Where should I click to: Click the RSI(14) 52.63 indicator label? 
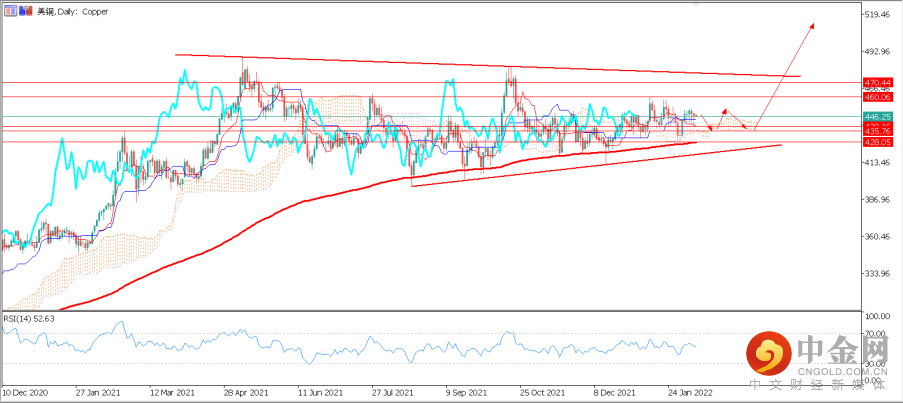(x=31, y=320)
